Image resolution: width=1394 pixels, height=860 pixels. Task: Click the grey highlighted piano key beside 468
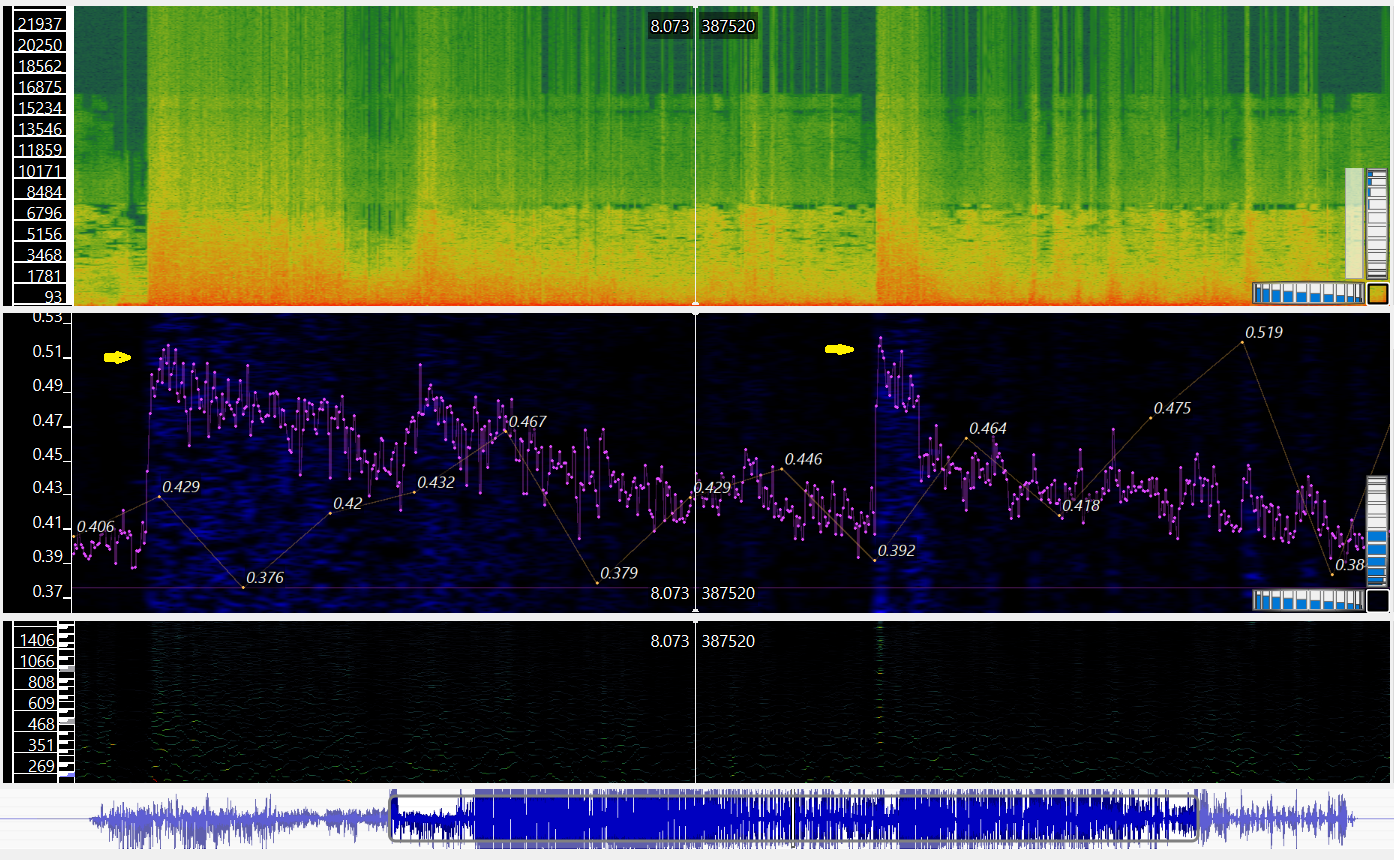pyautogui.click(x=67, y=721)
